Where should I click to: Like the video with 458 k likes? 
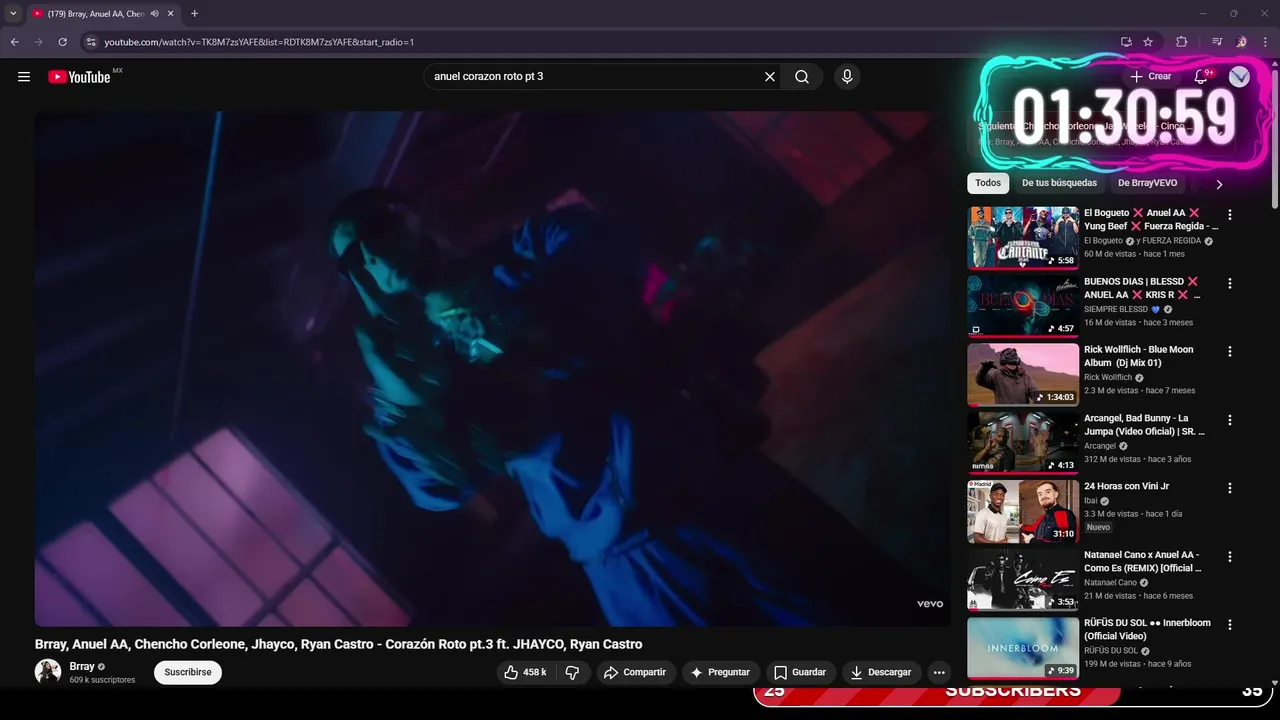point(526,672)
